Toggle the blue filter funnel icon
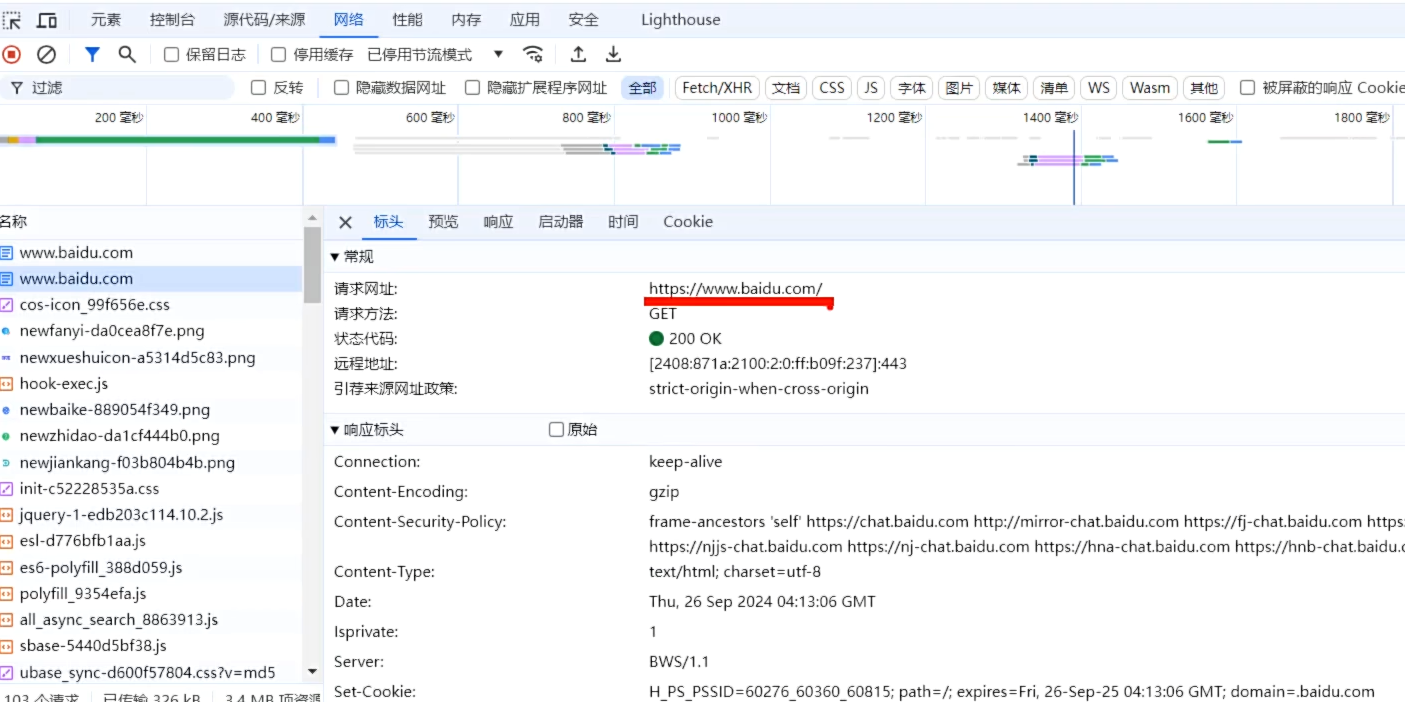The height and width of the screenshot is (702, 1405). pos(92,55)
